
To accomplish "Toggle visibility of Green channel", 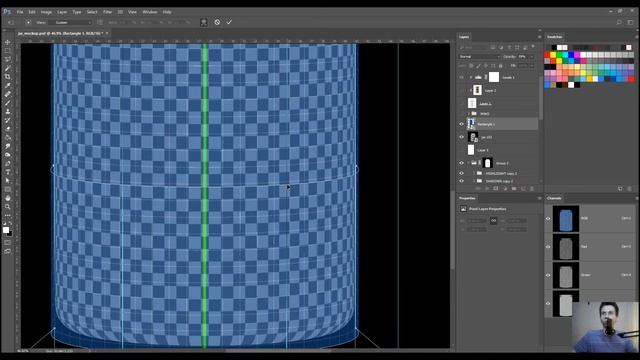I will (548, 275).
